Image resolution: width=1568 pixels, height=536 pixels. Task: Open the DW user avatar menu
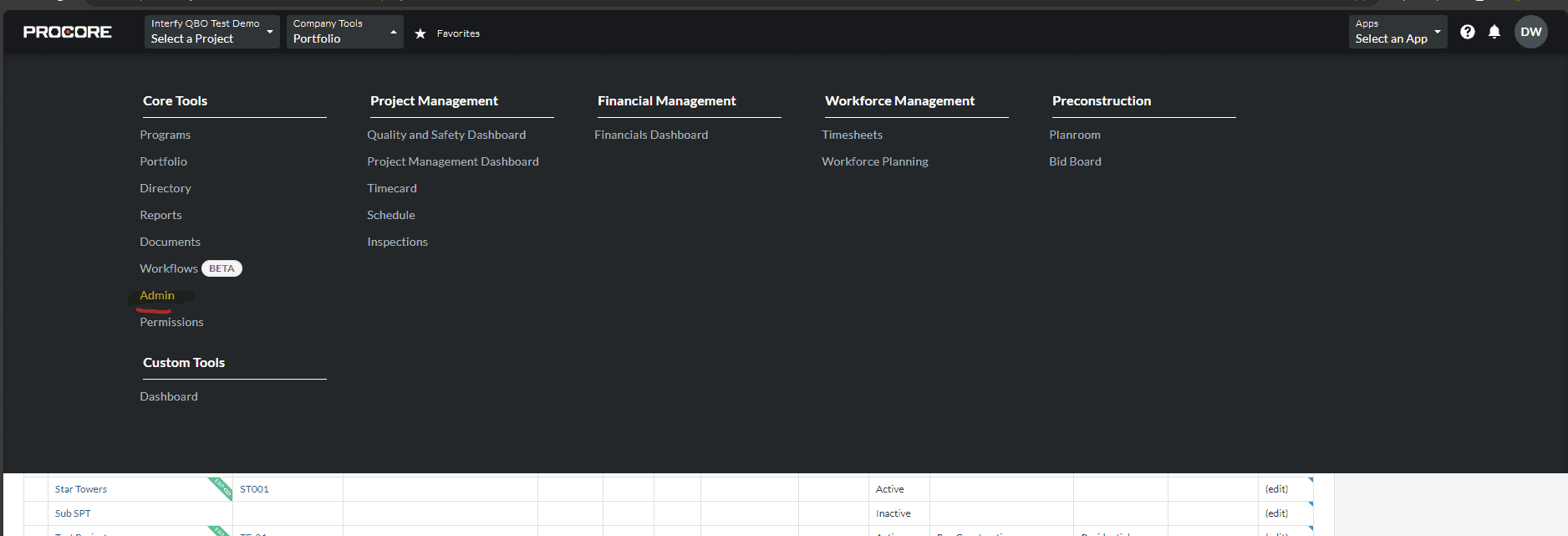point(1530,32)
